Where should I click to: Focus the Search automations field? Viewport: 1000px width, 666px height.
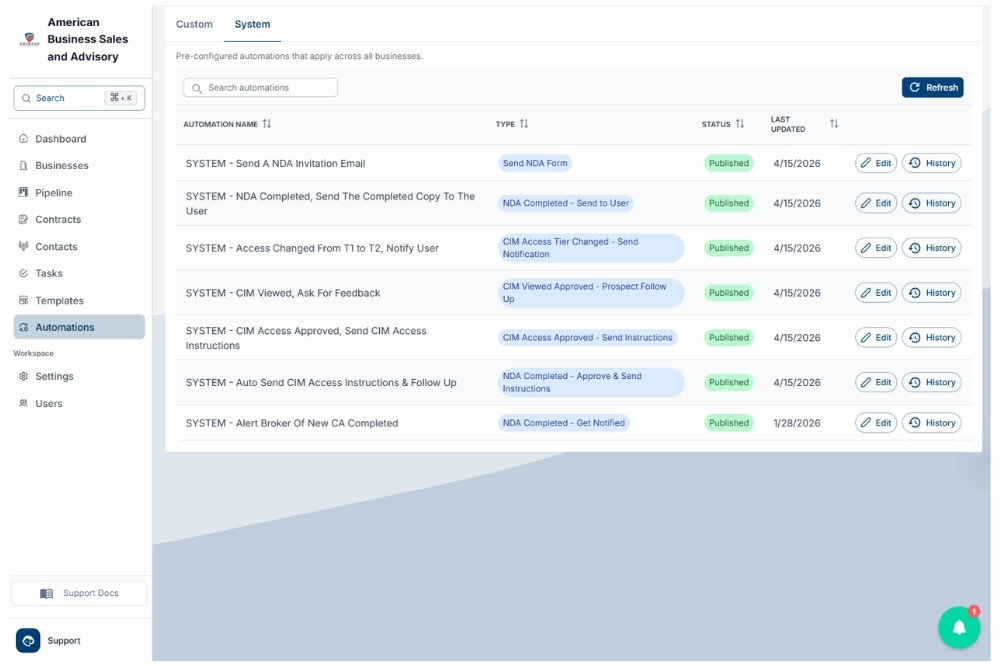(260, 87)
